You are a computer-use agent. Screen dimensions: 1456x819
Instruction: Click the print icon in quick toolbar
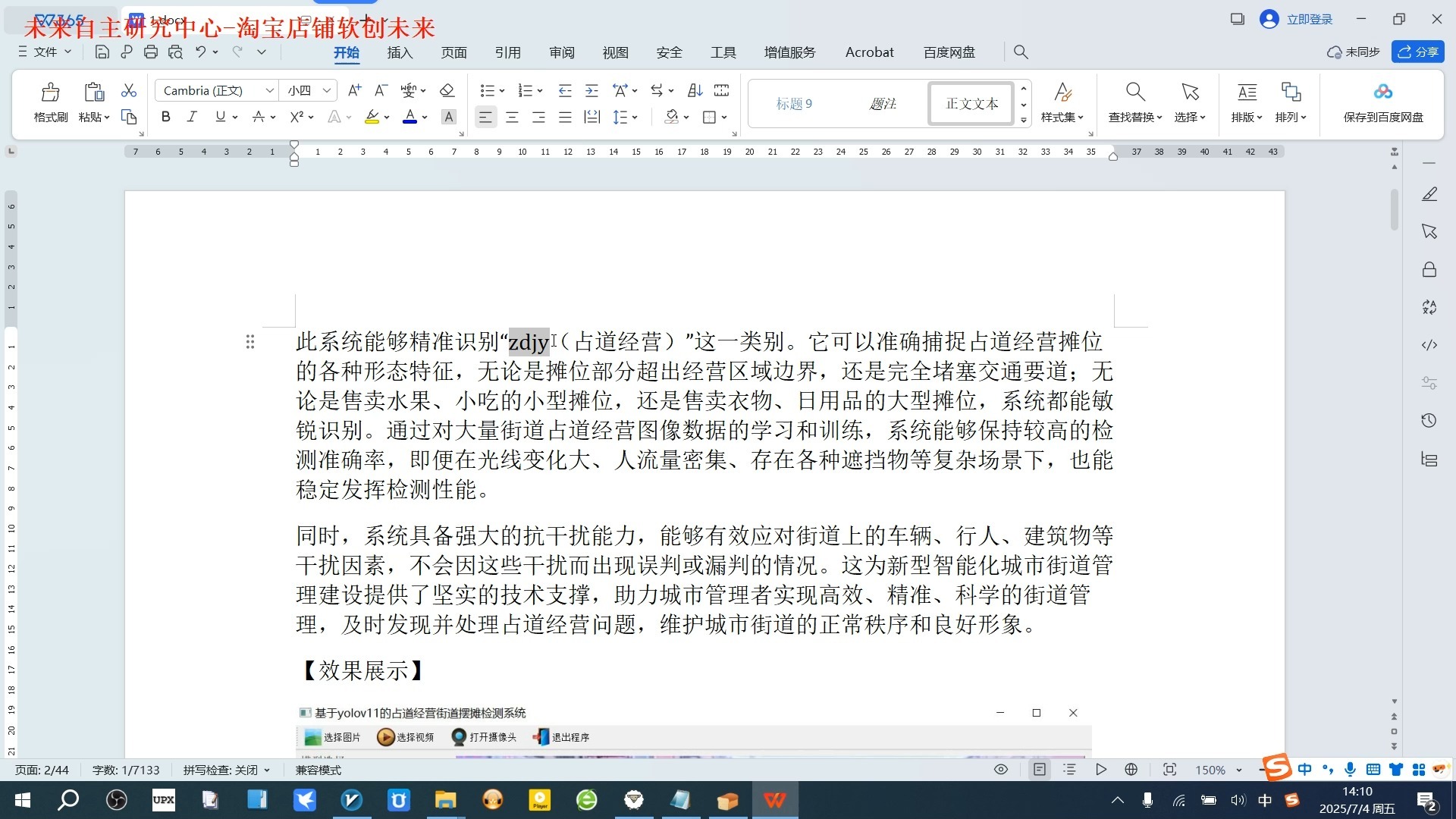point(151,52)
